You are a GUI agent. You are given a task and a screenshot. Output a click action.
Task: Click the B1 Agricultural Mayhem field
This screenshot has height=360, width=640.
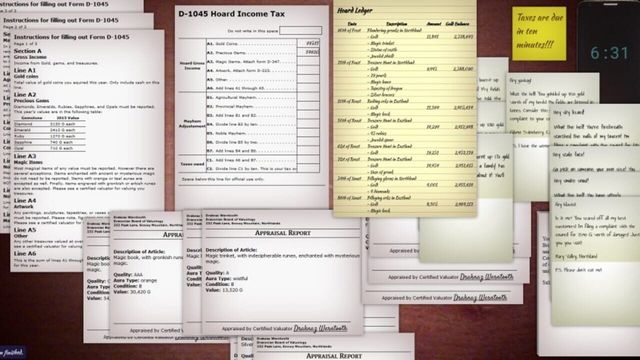pos(308,97)
